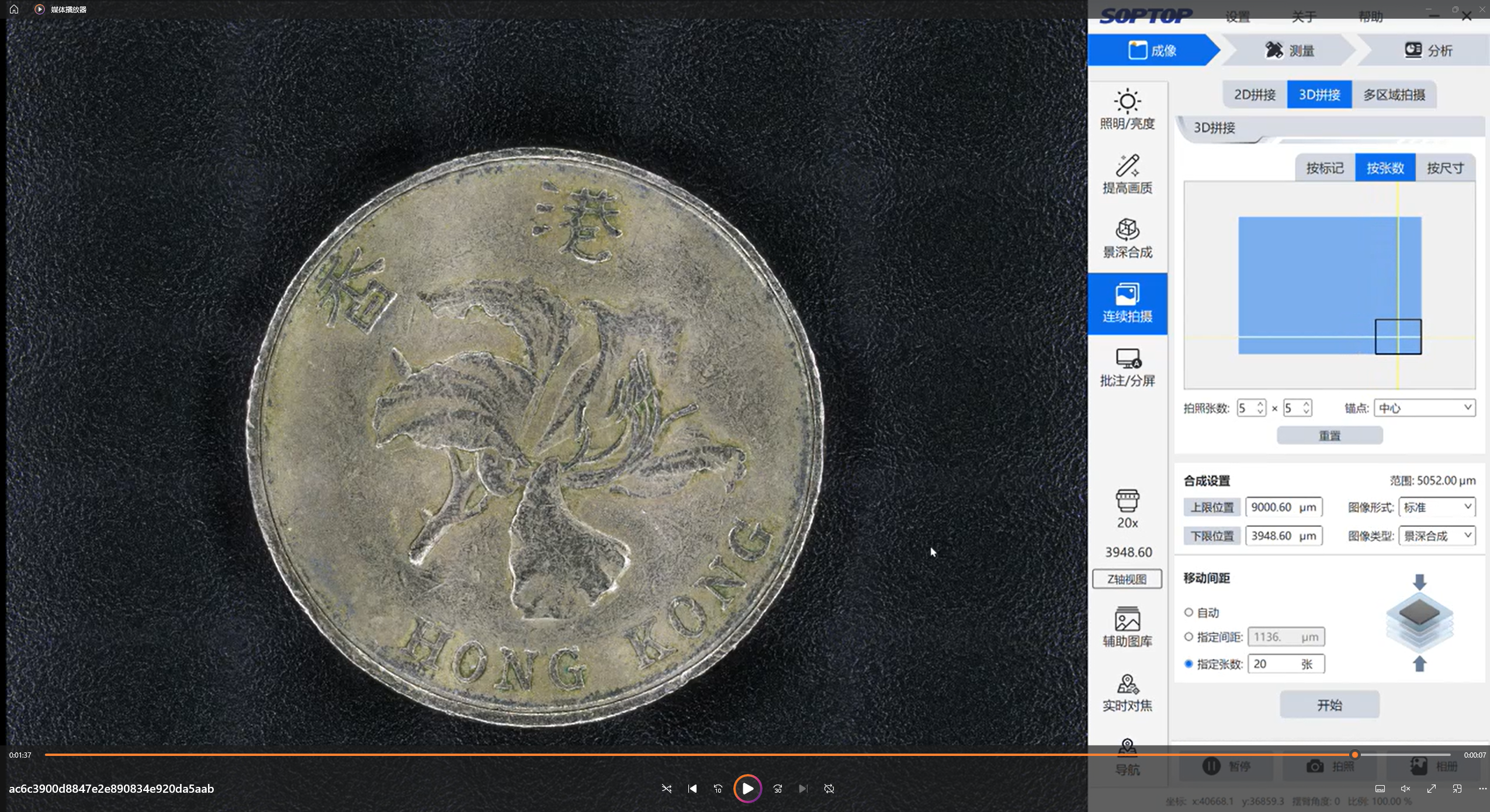Open more options in media player
This screenshot has width=1490, height=812.
[1482, 789]
